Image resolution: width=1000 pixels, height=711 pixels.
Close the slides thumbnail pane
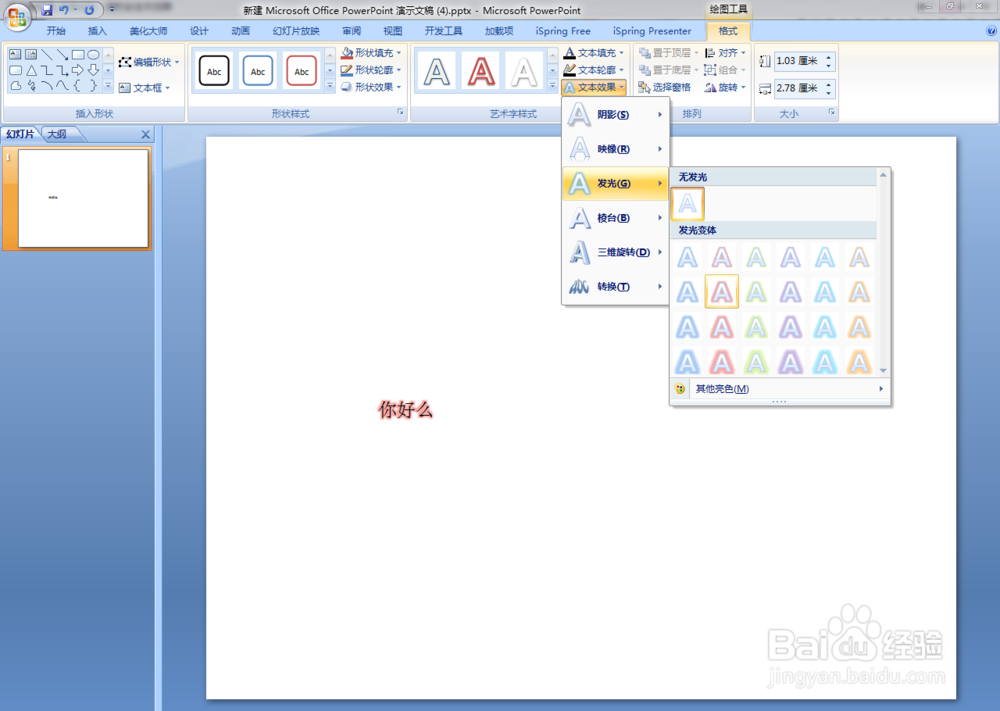145,135
